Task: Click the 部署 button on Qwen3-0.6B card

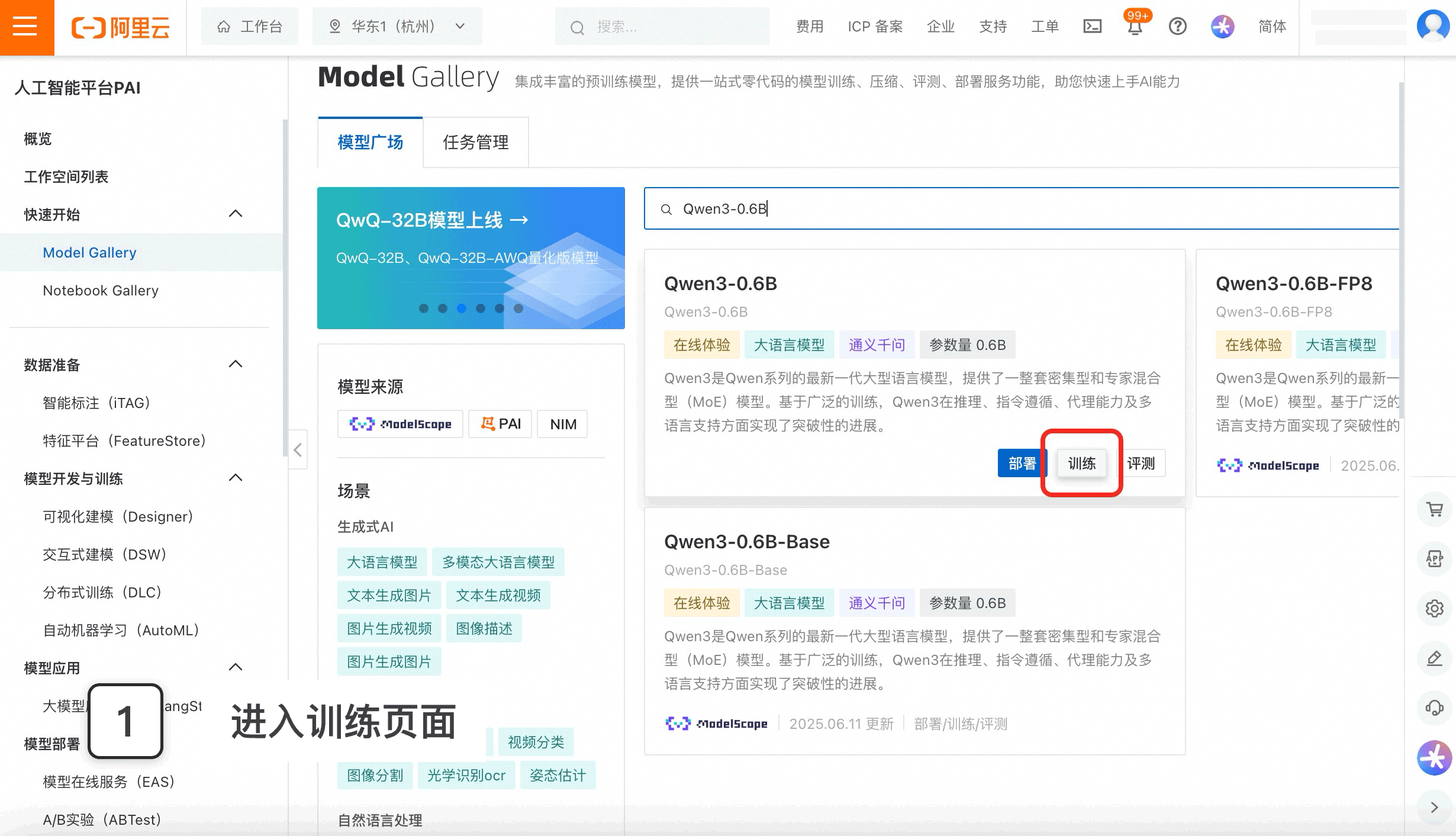Action: [x=1022, y=463]
